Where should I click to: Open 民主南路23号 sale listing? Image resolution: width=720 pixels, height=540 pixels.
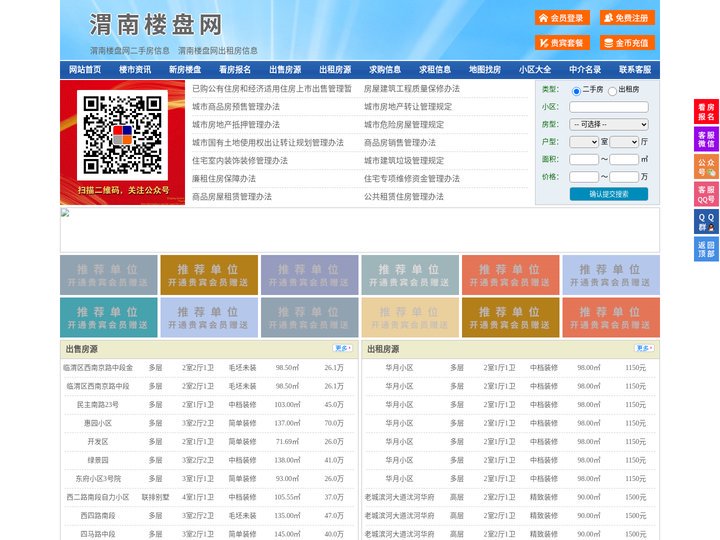tap(98, 405)
